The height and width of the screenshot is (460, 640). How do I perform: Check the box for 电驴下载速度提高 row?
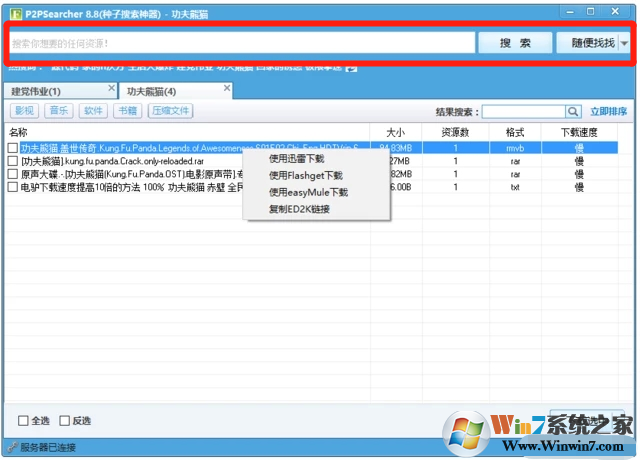[x=13, y=187]
